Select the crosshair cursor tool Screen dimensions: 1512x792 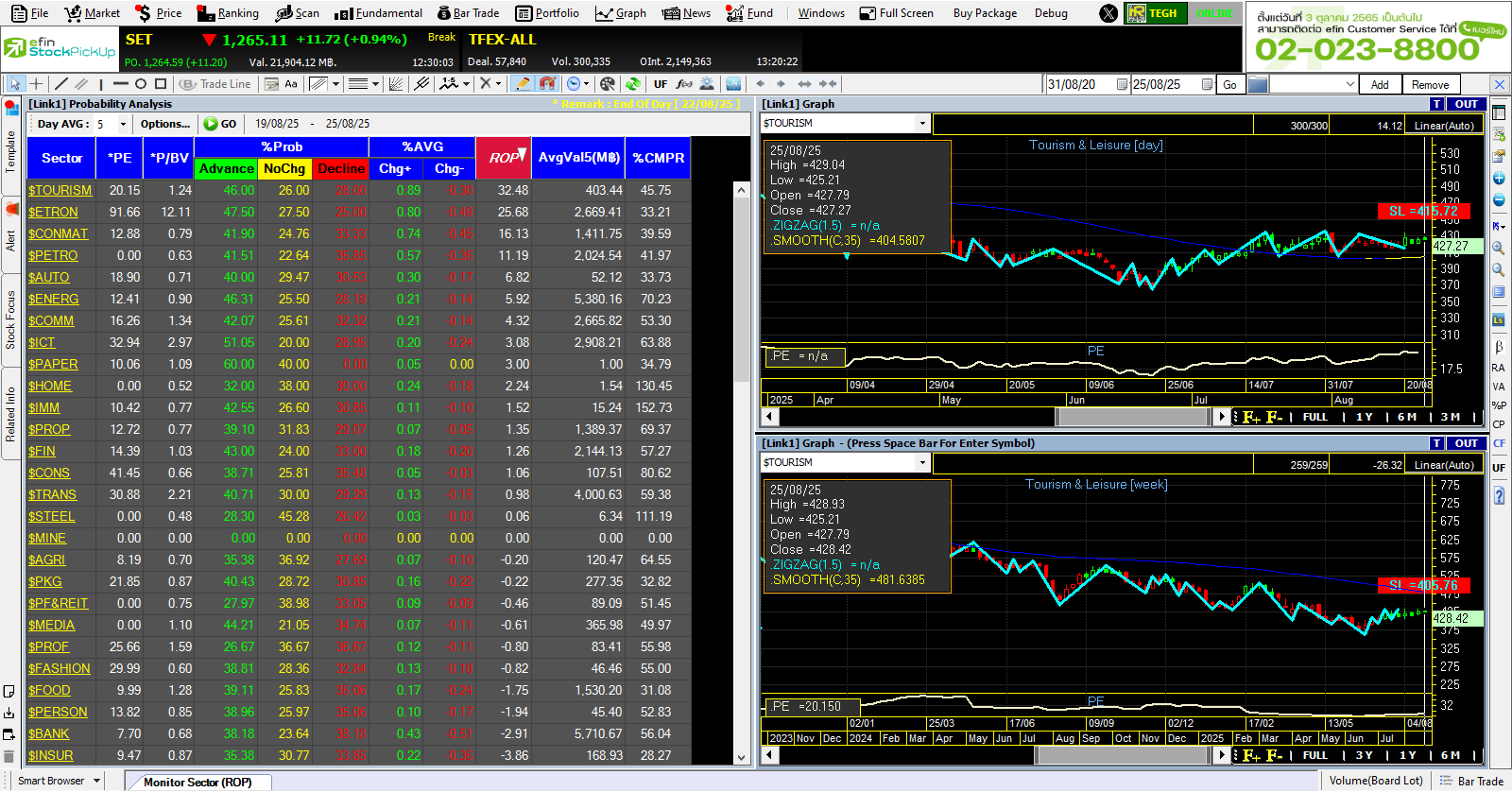pyautogui.click(x=37, y=84)
